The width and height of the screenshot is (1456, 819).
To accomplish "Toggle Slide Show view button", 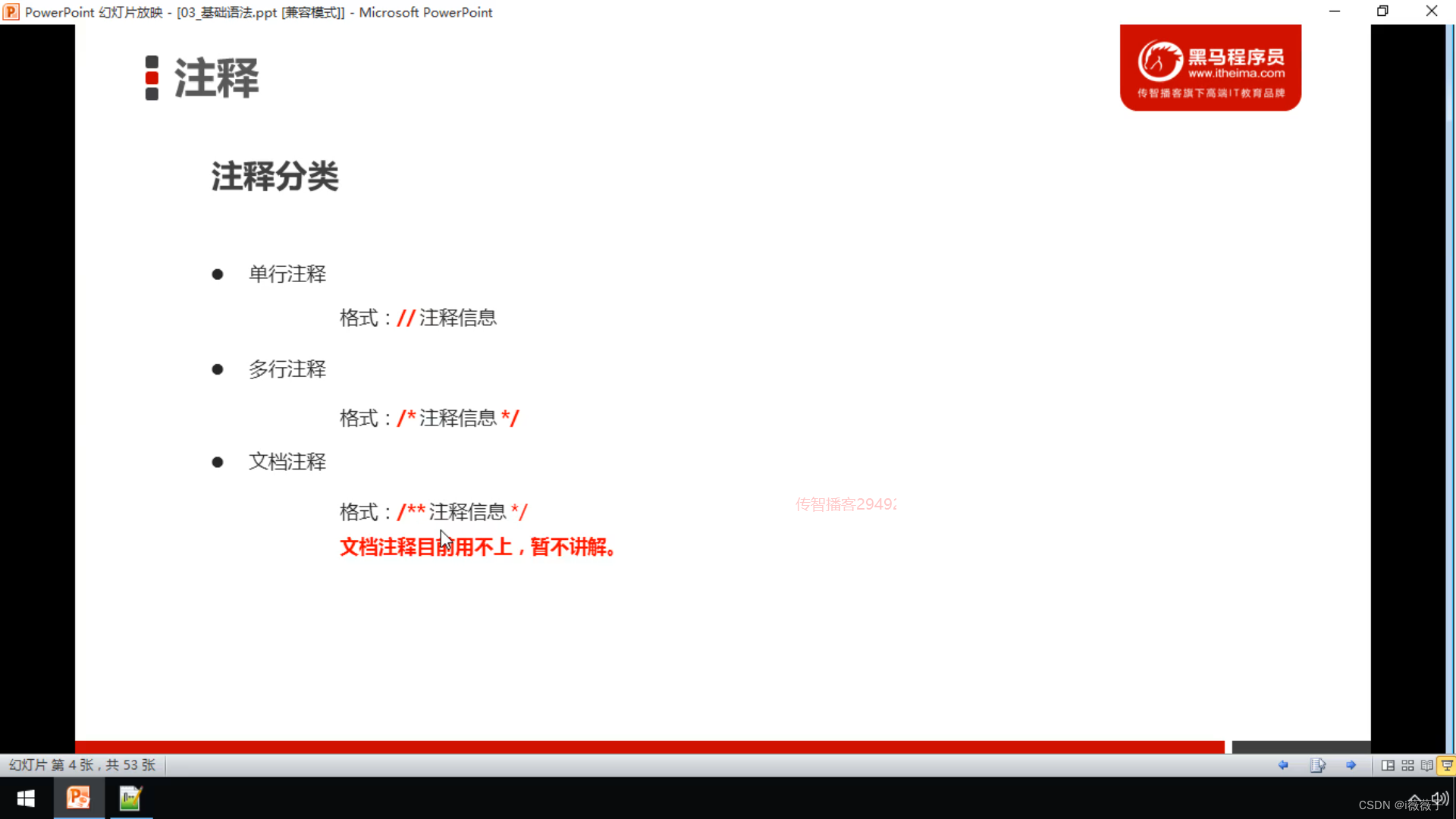I will 1446,765.
